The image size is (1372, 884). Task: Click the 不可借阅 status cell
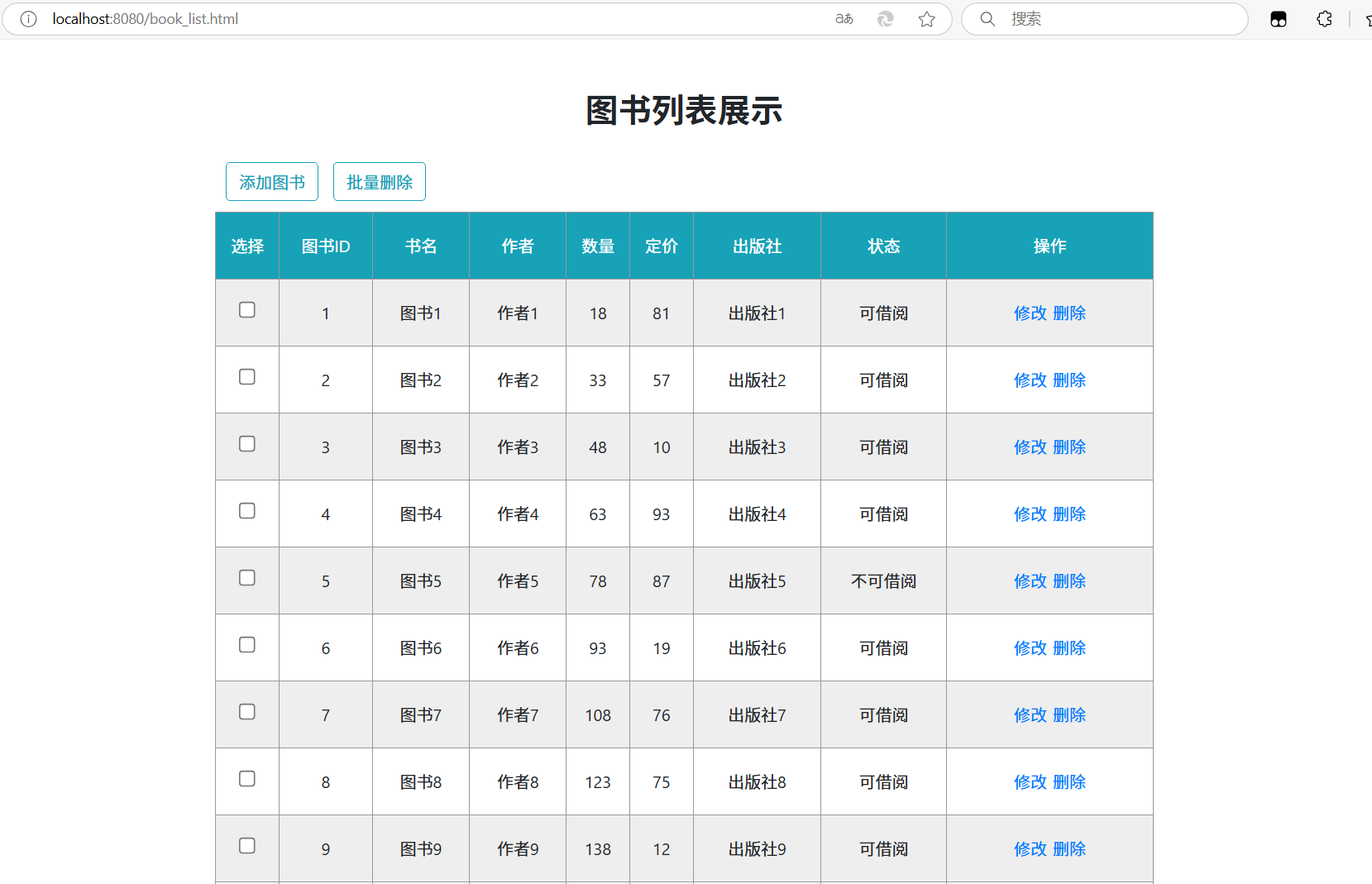884,581
